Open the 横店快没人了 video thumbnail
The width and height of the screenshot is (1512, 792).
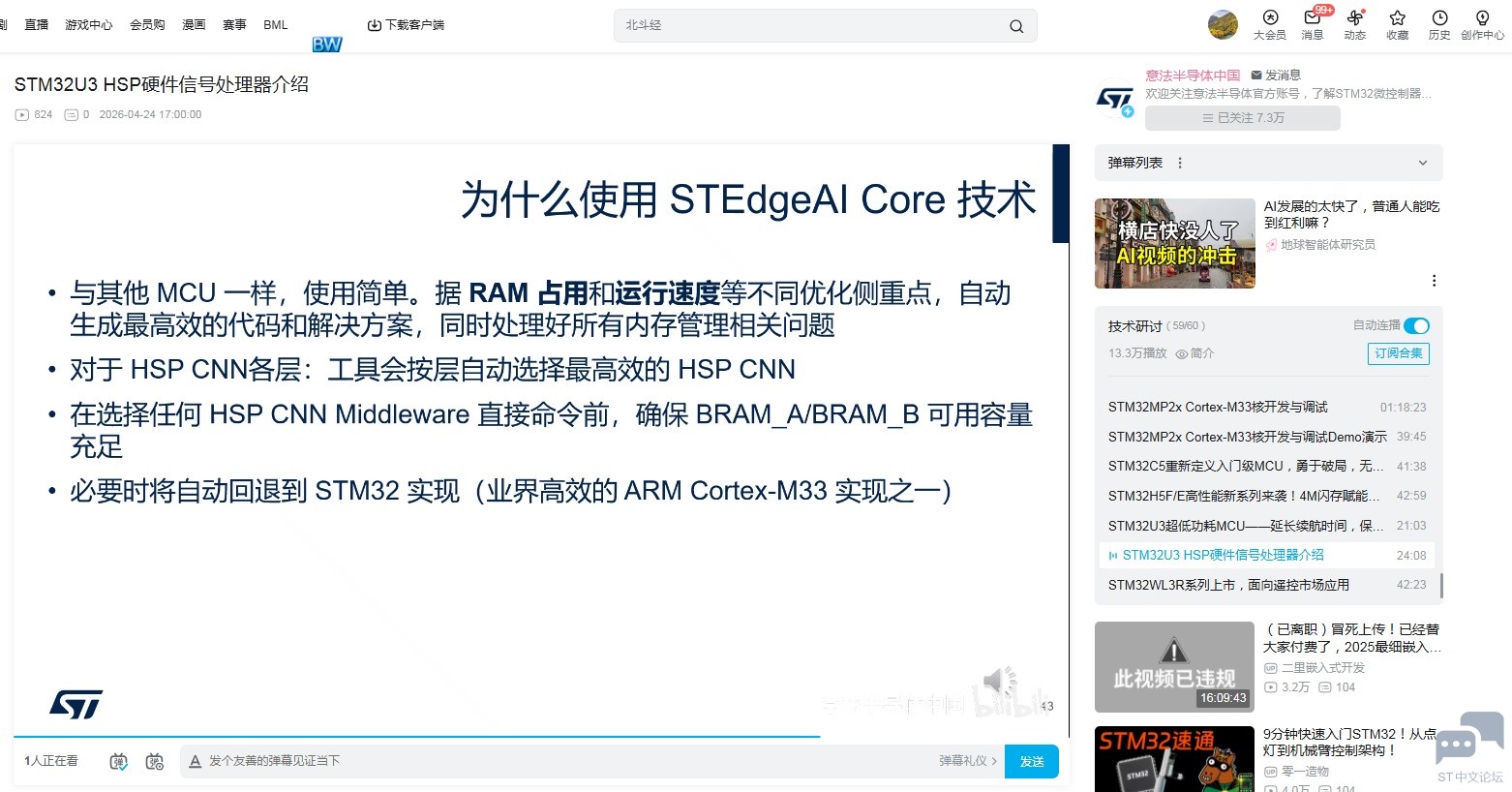coord(1175,244)
